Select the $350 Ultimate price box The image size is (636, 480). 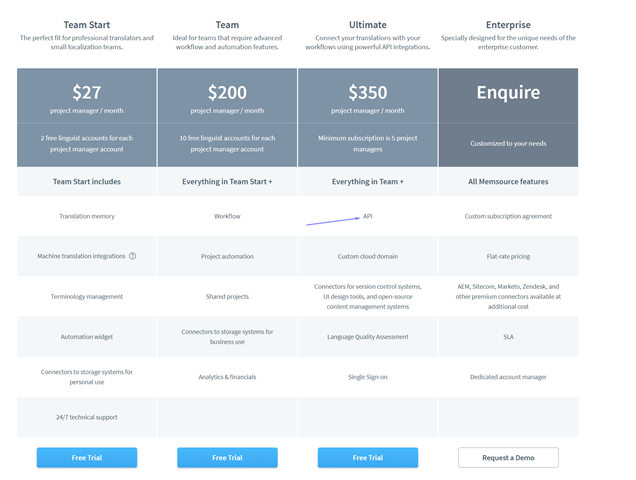click(x=367, y=95)
